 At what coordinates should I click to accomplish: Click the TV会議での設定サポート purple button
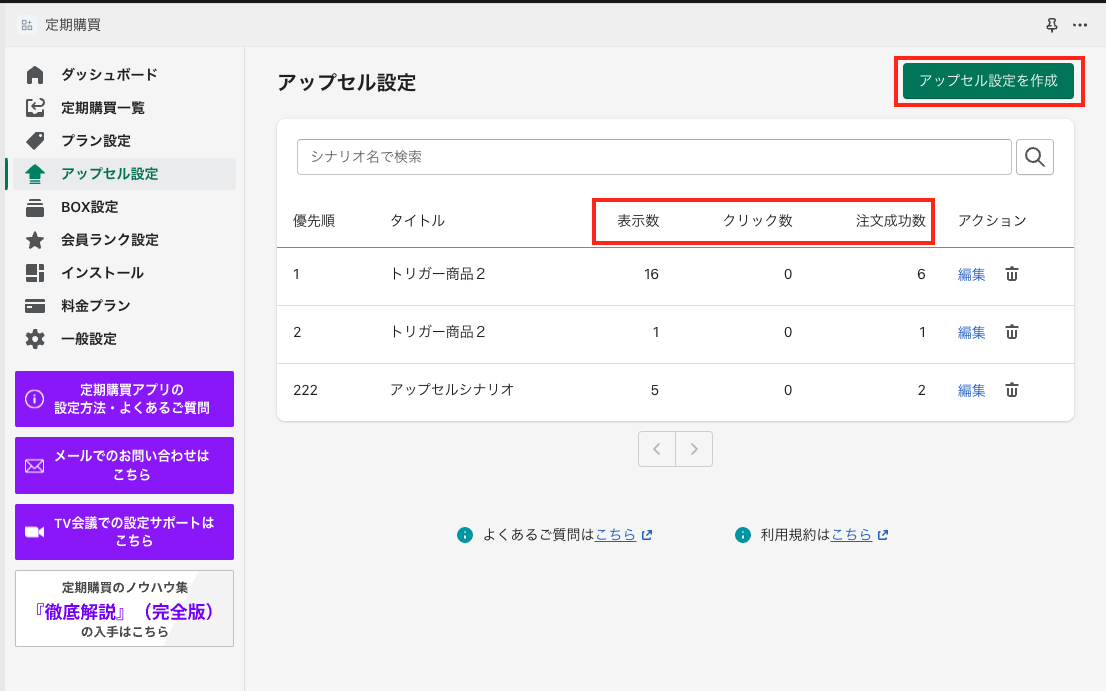tap(125, 532)
